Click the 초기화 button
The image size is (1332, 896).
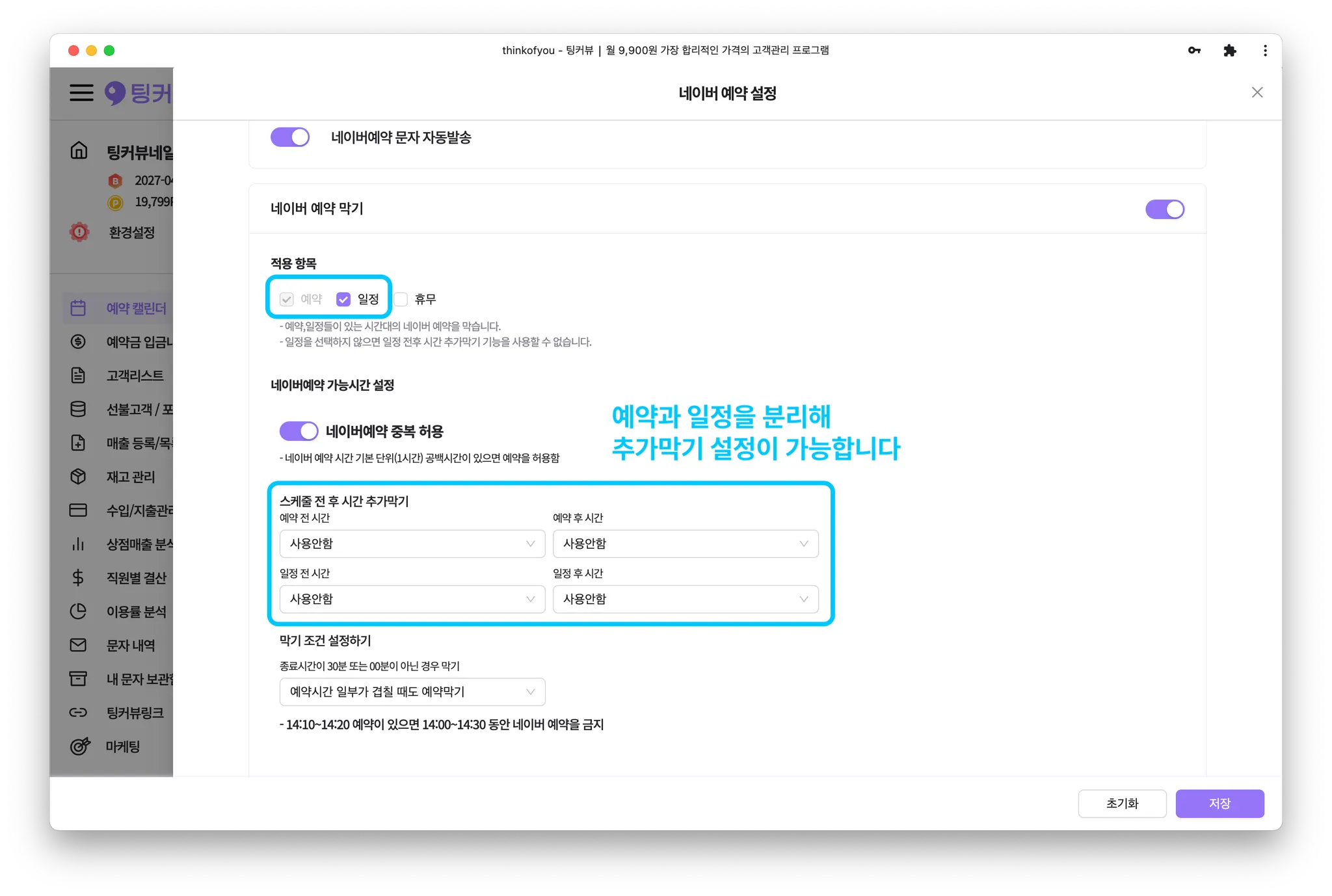[x=1122, y=804]
